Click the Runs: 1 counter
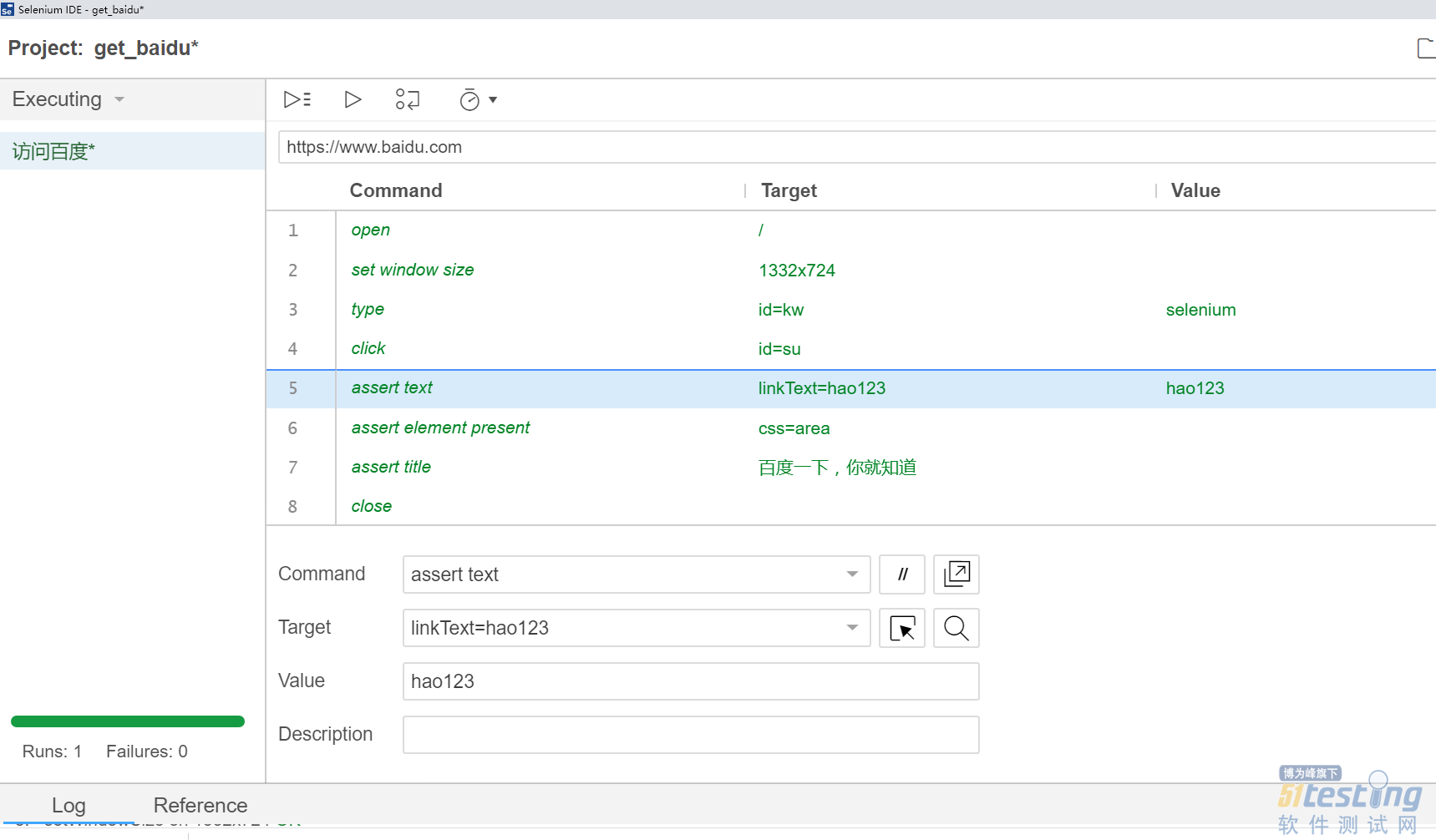1436x840 pixels. click(52, 751)
